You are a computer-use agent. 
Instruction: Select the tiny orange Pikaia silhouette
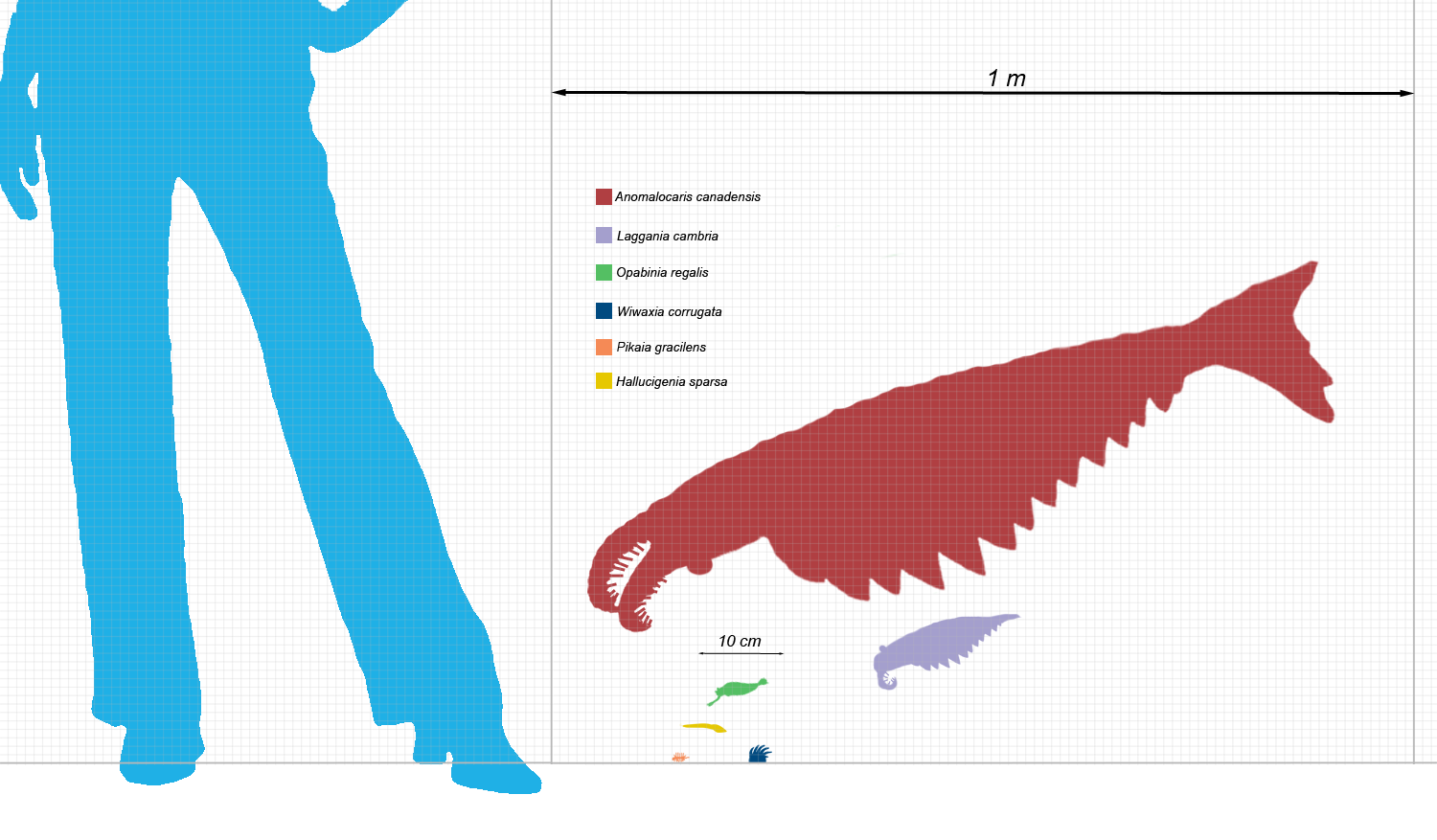680,758
